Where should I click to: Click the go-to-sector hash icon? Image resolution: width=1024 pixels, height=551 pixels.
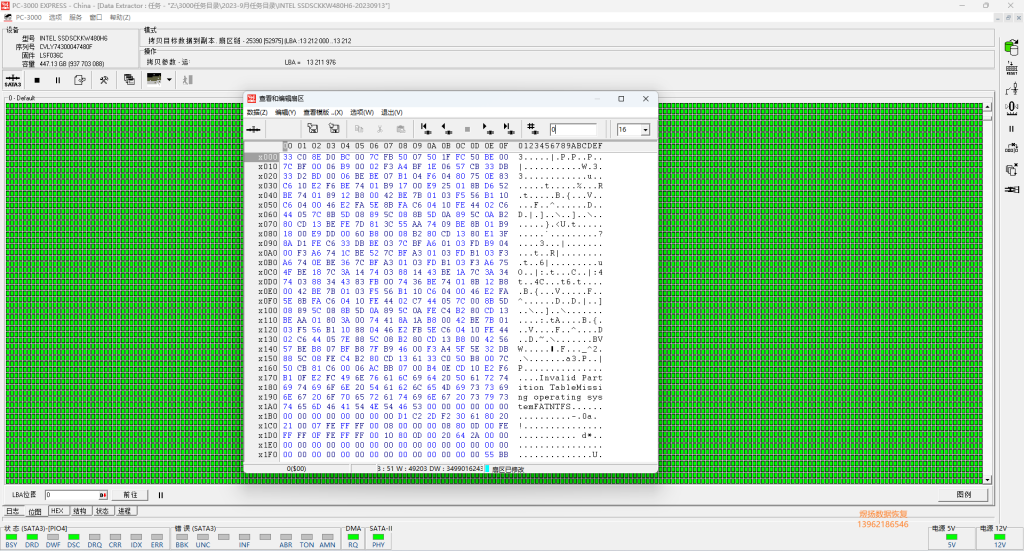533,129
